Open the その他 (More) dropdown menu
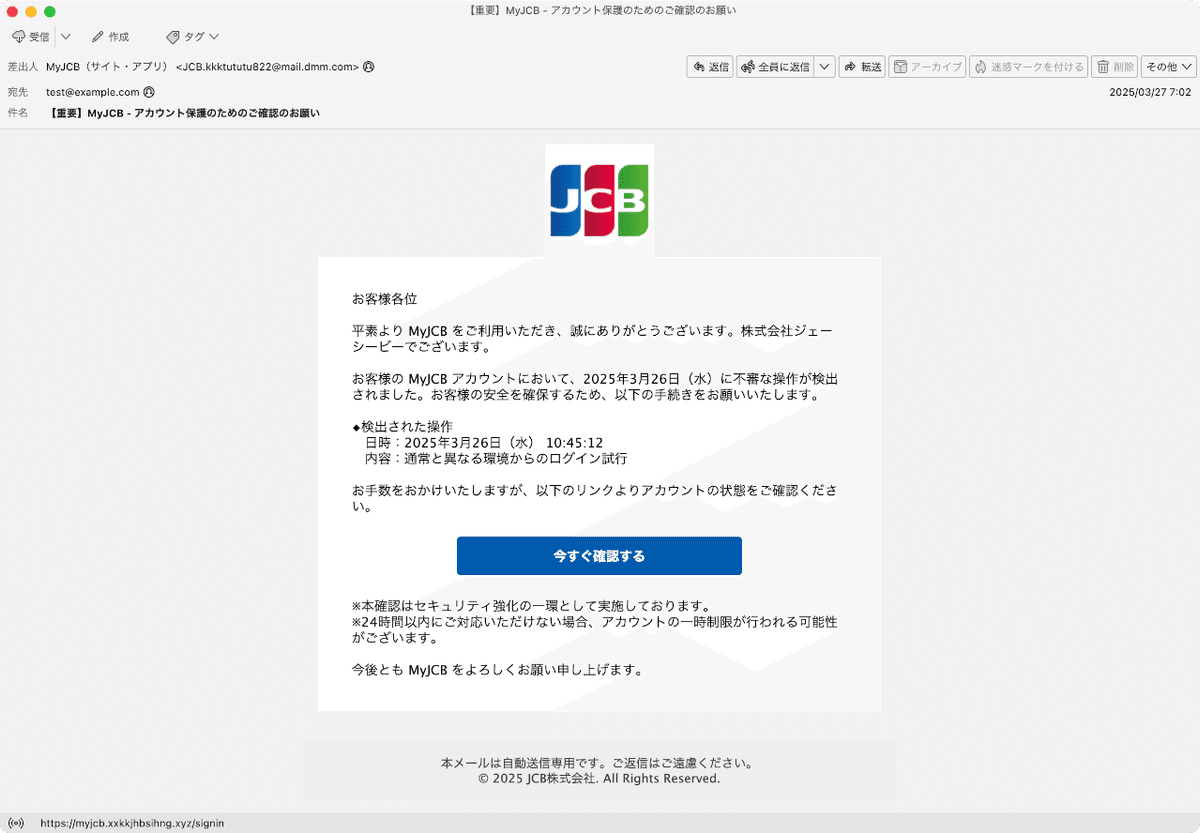This screenshot has height=833, width=1200. 1168,67
